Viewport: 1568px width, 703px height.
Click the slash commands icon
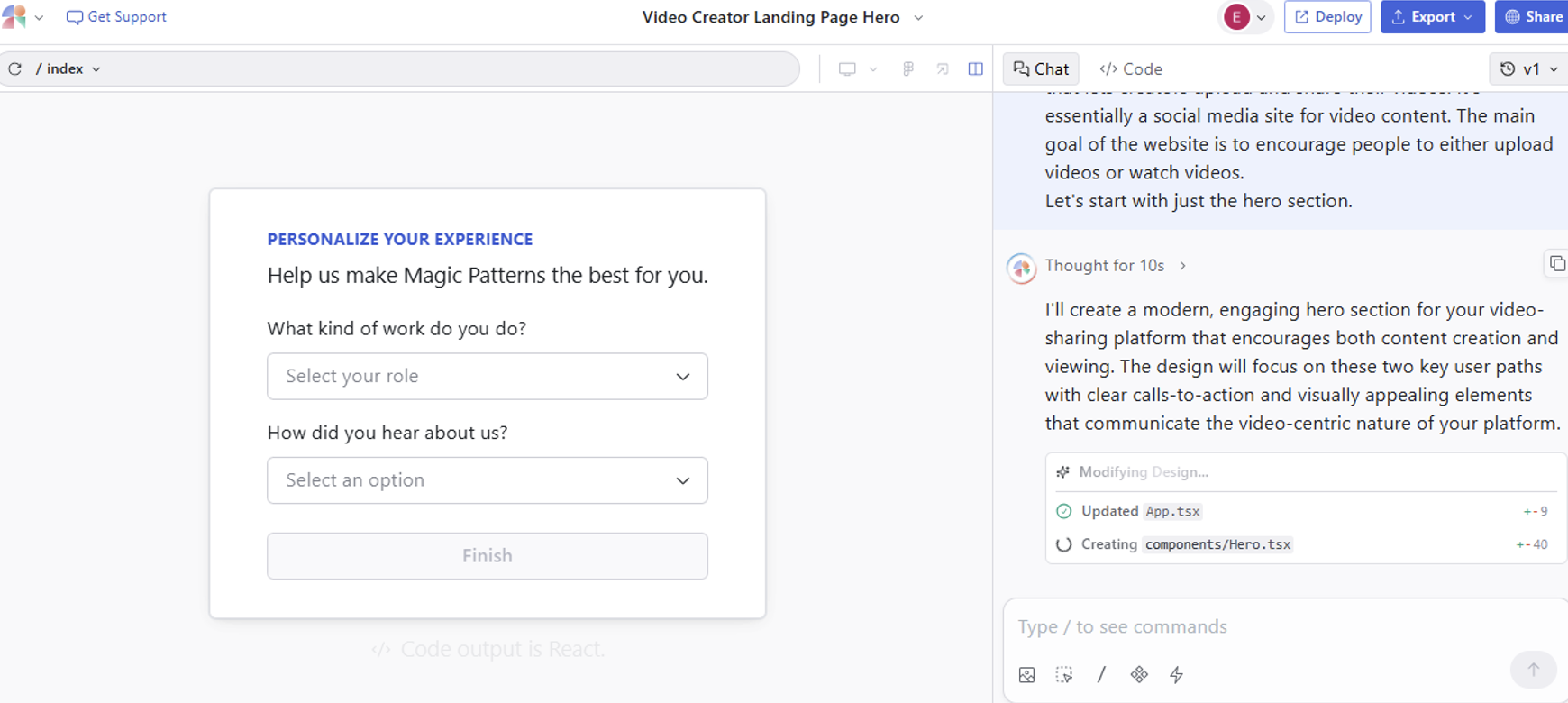tap(1101, 675)
